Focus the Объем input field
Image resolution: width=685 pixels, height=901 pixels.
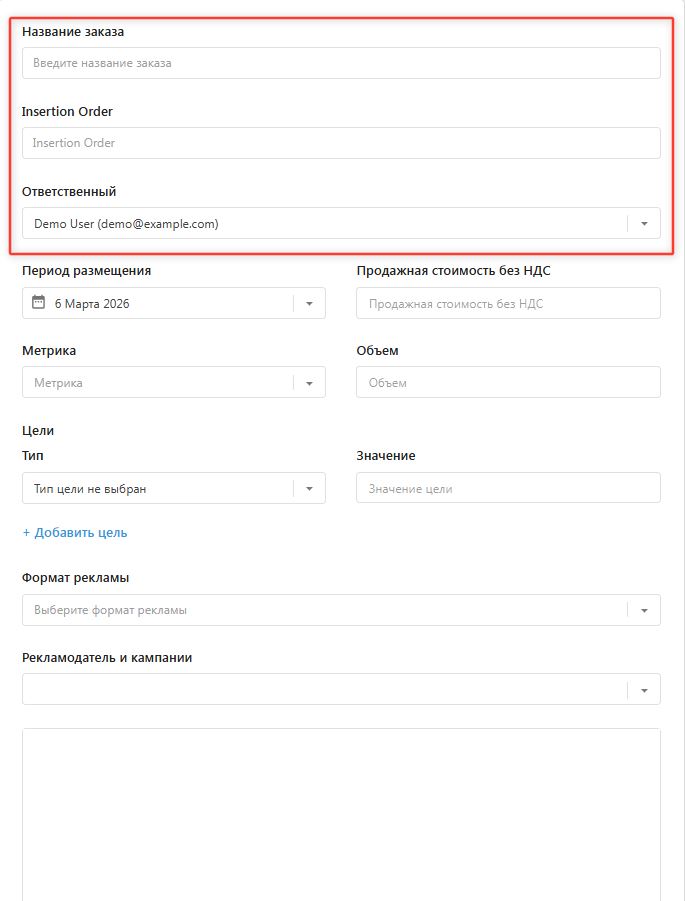tap(508, 383)
